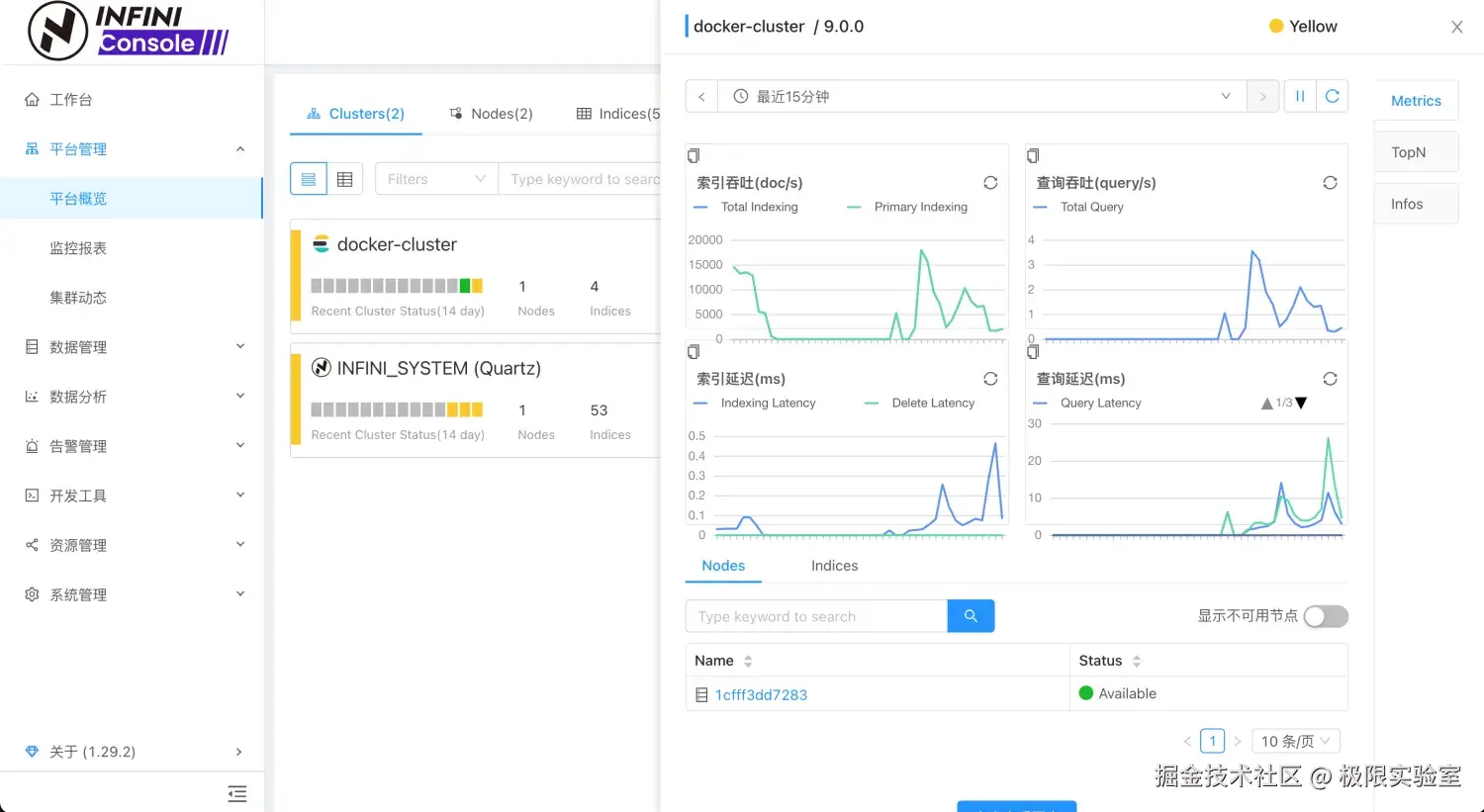Open node 1cfff3dd7283

[x=761, y=695]
